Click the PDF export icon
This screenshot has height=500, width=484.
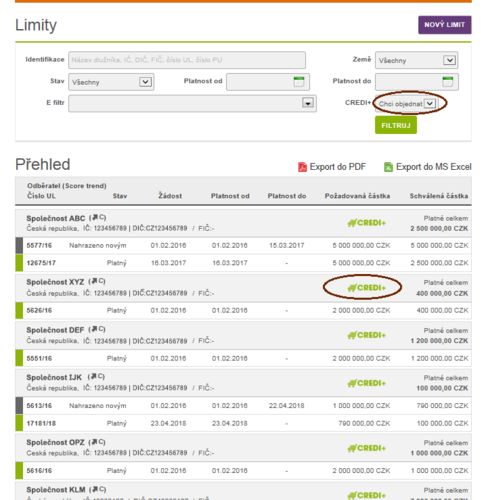tap(302, 167)
